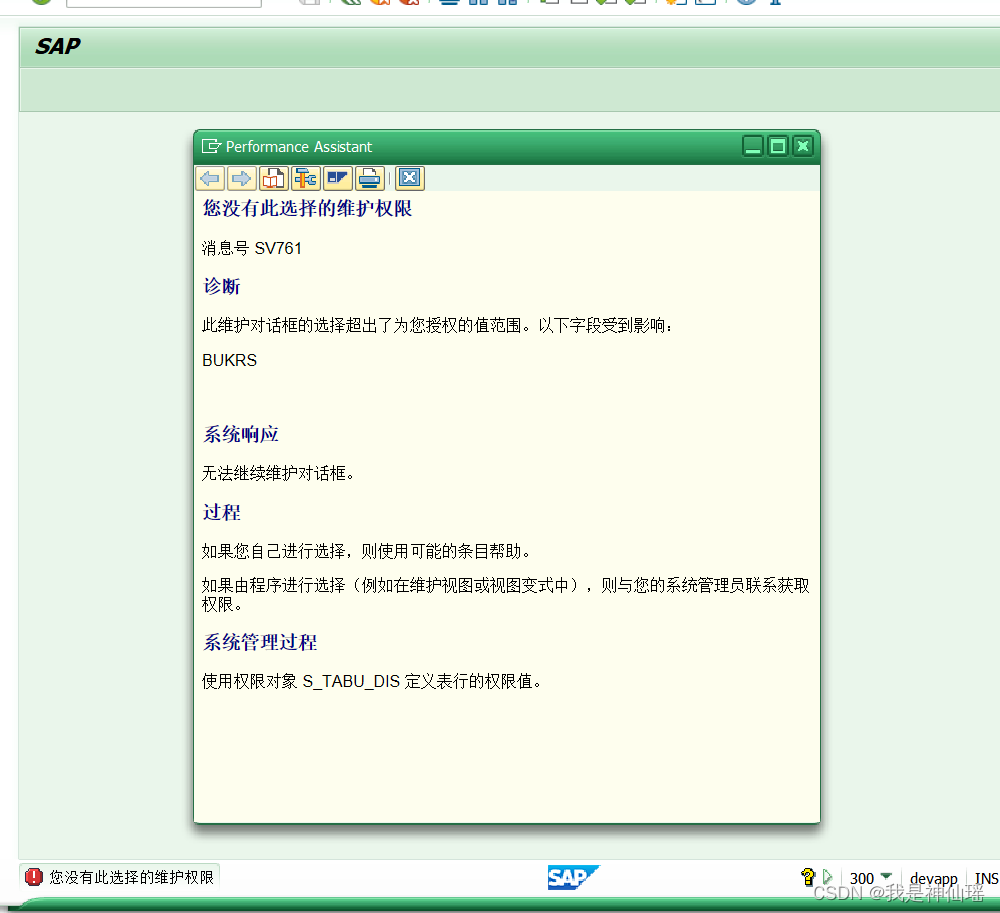Select the technical information wrench icon
This screenshot has width=1000, height=913.
[x=305, y=177]
